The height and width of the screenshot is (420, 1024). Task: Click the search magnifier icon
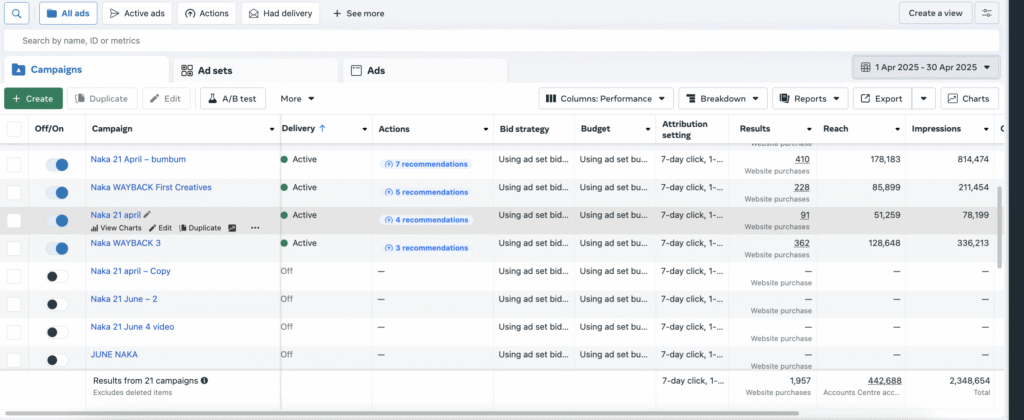[17, 13]
